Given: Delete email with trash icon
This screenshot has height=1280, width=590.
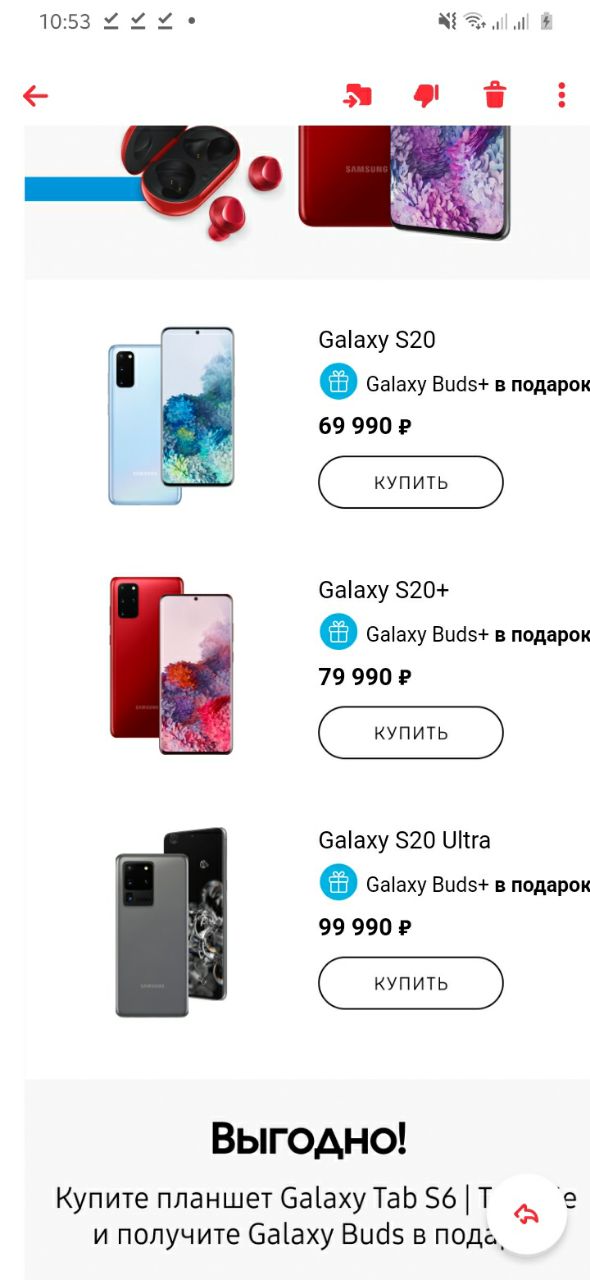Looking at the screenshot, I should [x=495, y=96].
